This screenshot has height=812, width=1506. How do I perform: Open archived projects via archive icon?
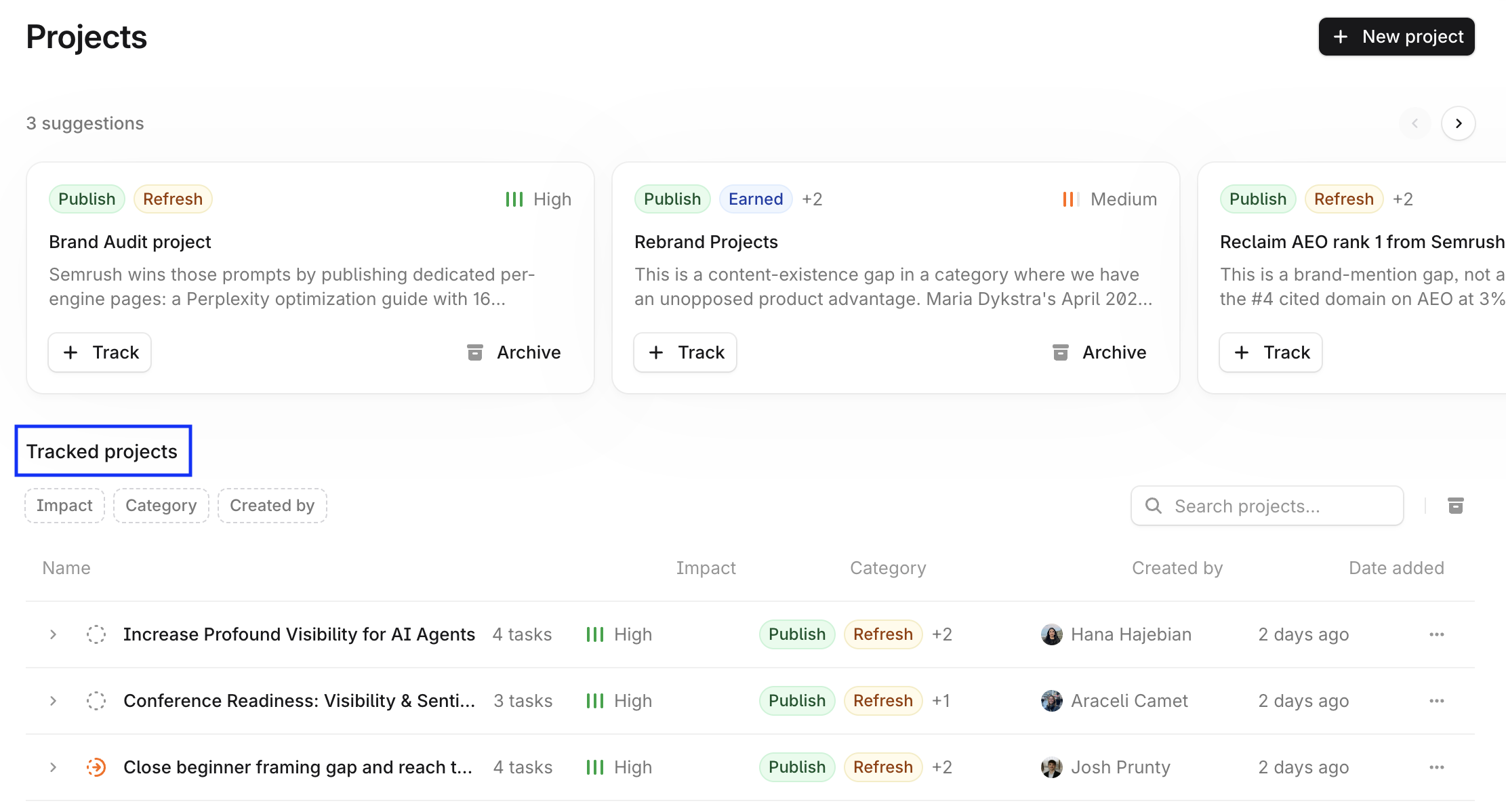click(1456, 506)
